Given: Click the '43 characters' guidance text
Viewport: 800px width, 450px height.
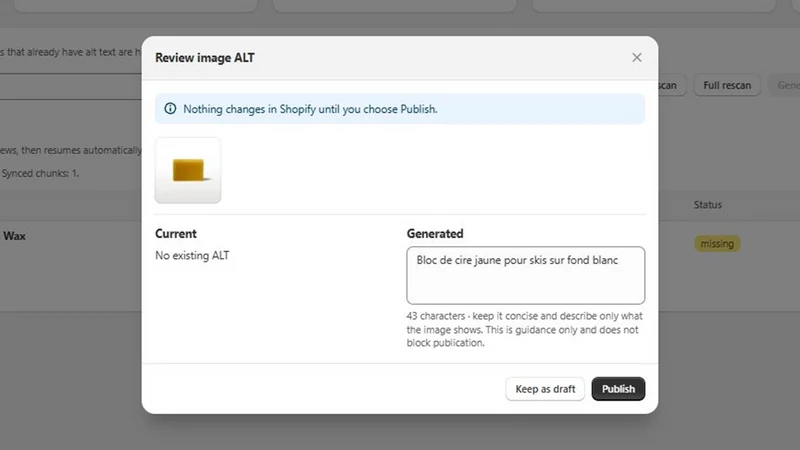Looking at the screenshot, I should tap(524, 329).
